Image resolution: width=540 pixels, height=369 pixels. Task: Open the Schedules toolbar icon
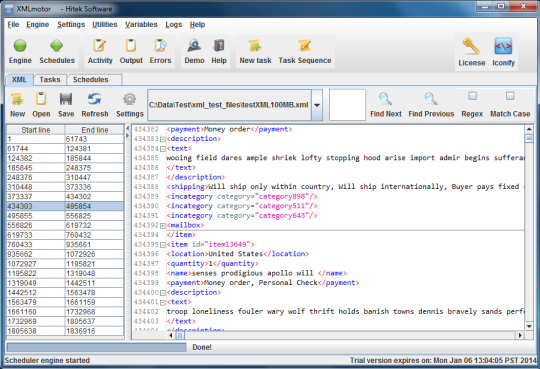click(x=56, y=45)
